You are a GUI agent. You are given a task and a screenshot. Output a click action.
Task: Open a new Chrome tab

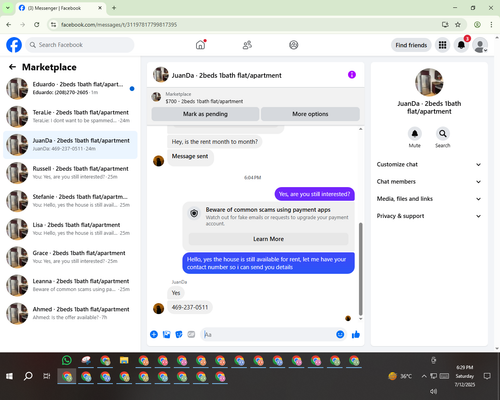(114, 8)
